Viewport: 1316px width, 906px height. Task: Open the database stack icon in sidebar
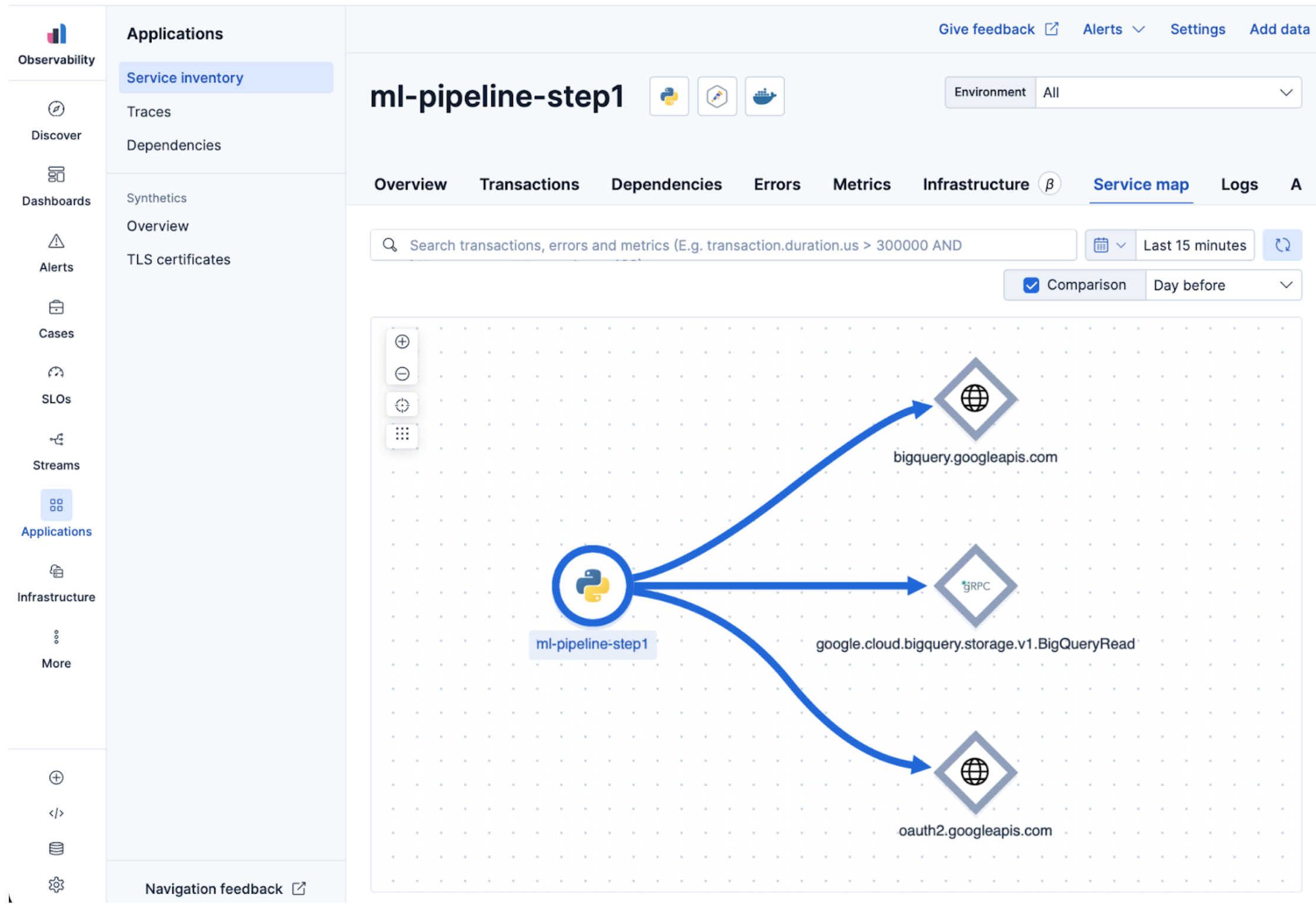pyautogui.click(x=56, y=848)
